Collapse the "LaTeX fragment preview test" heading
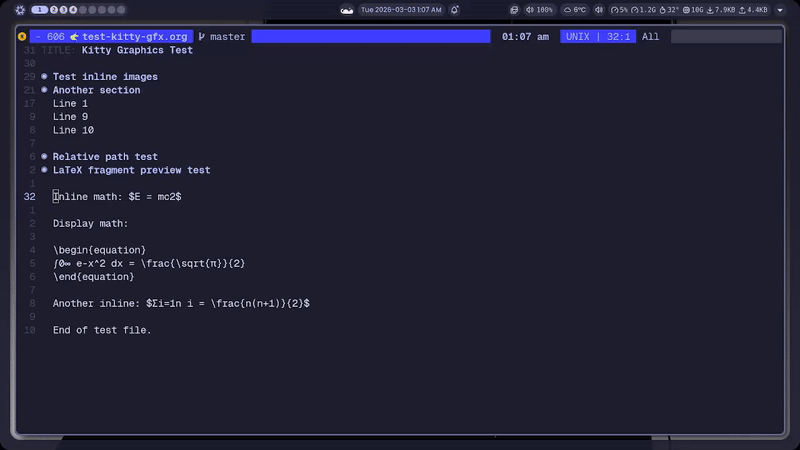800x450 pixels. (x=44, y=170)
